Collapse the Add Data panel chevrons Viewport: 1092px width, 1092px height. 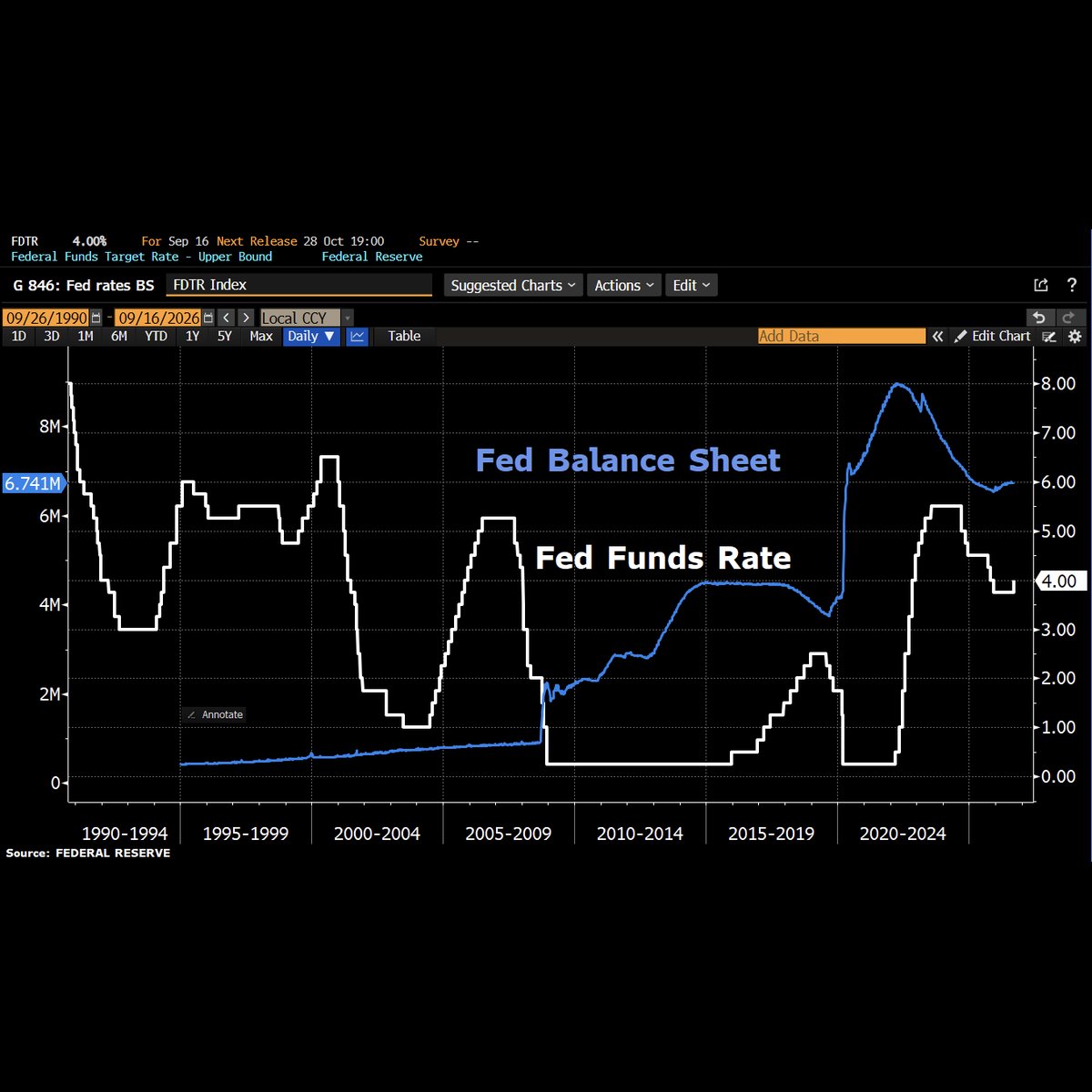point(936,336)
